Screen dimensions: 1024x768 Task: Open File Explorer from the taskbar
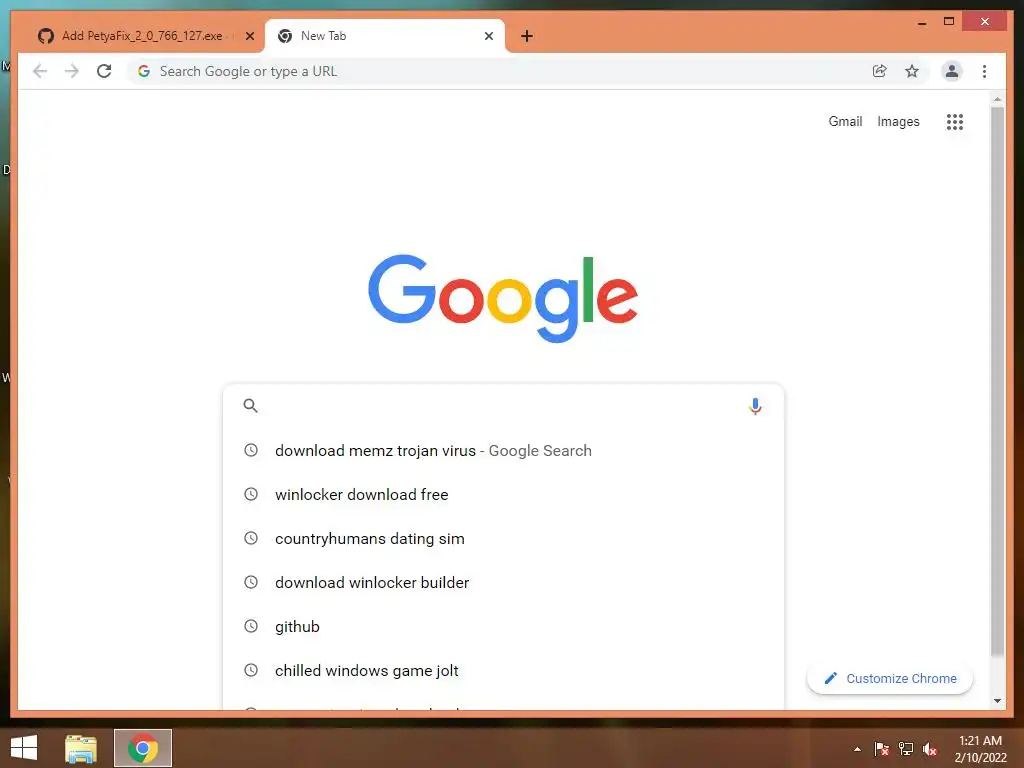coord(81,748)
